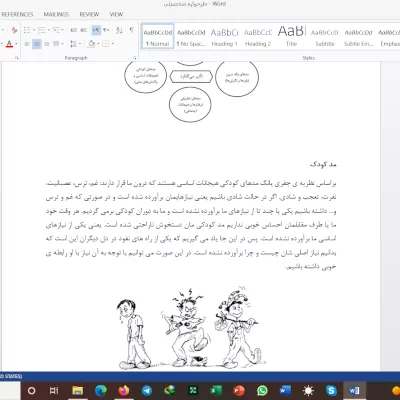Open Skype from the taskbar
The height and width of the screenshot is (400, 400).
click(x=331, y=390)
